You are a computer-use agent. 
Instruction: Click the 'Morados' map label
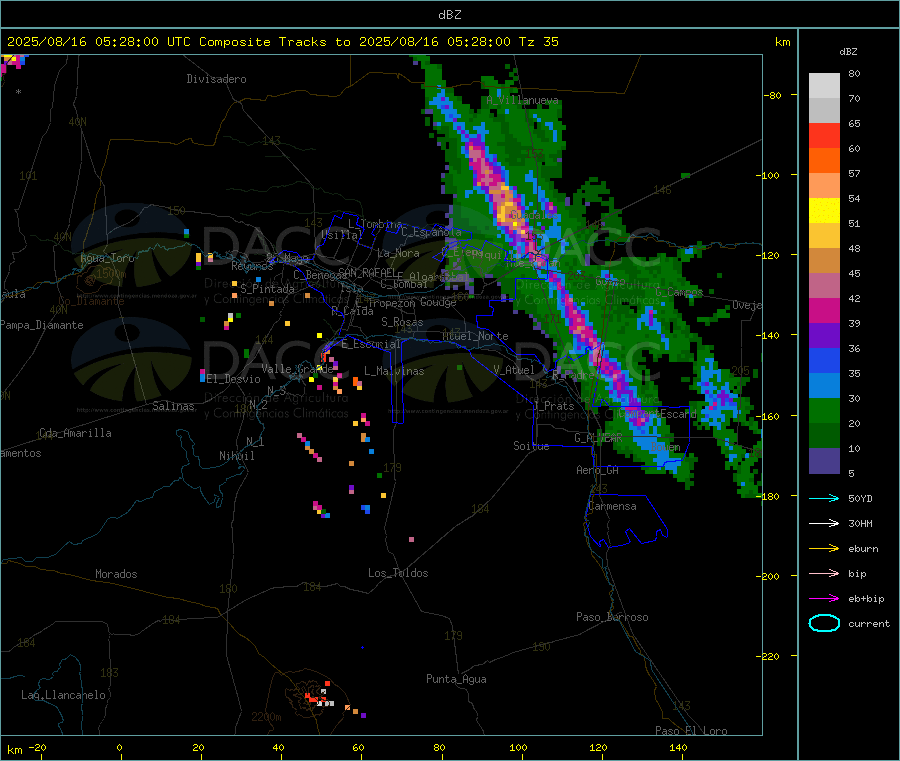116,574
